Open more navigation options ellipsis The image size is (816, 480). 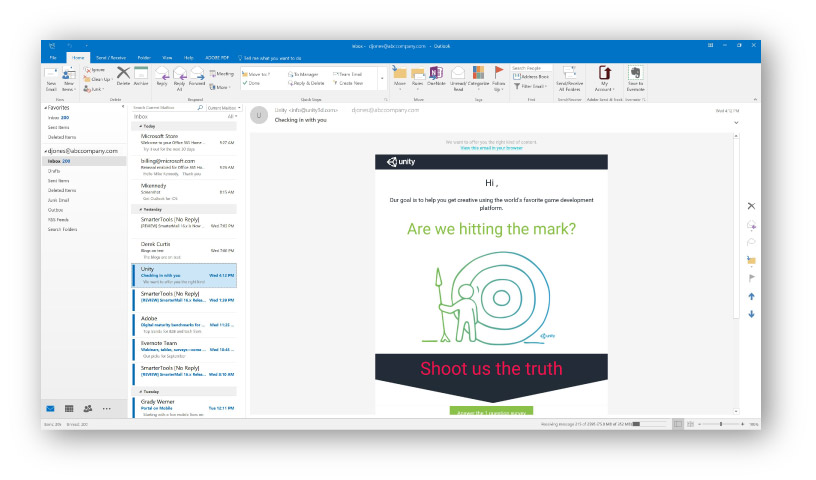107,409
